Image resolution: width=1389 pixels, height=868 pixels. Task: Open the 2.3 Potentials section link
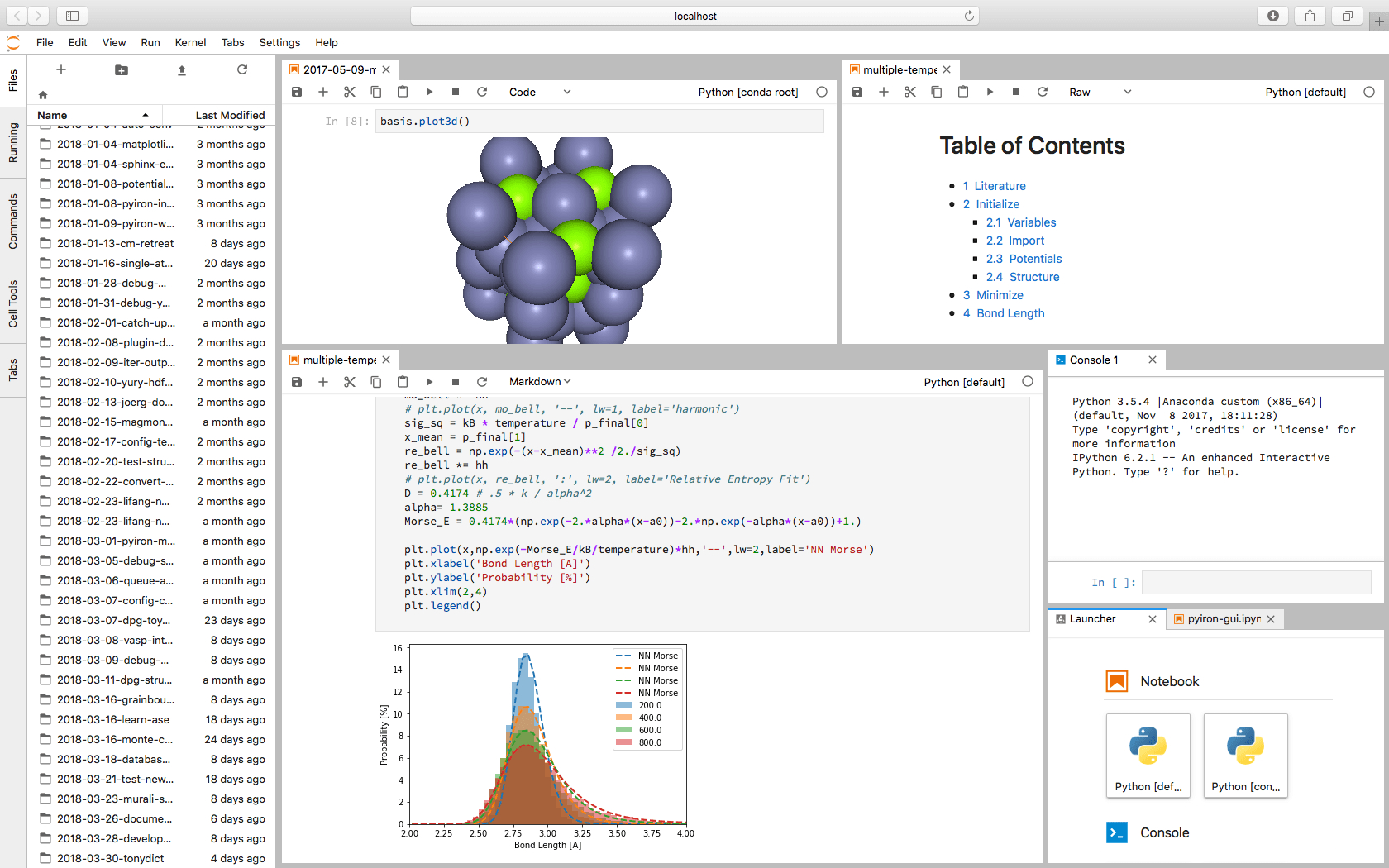point(1024,258)
